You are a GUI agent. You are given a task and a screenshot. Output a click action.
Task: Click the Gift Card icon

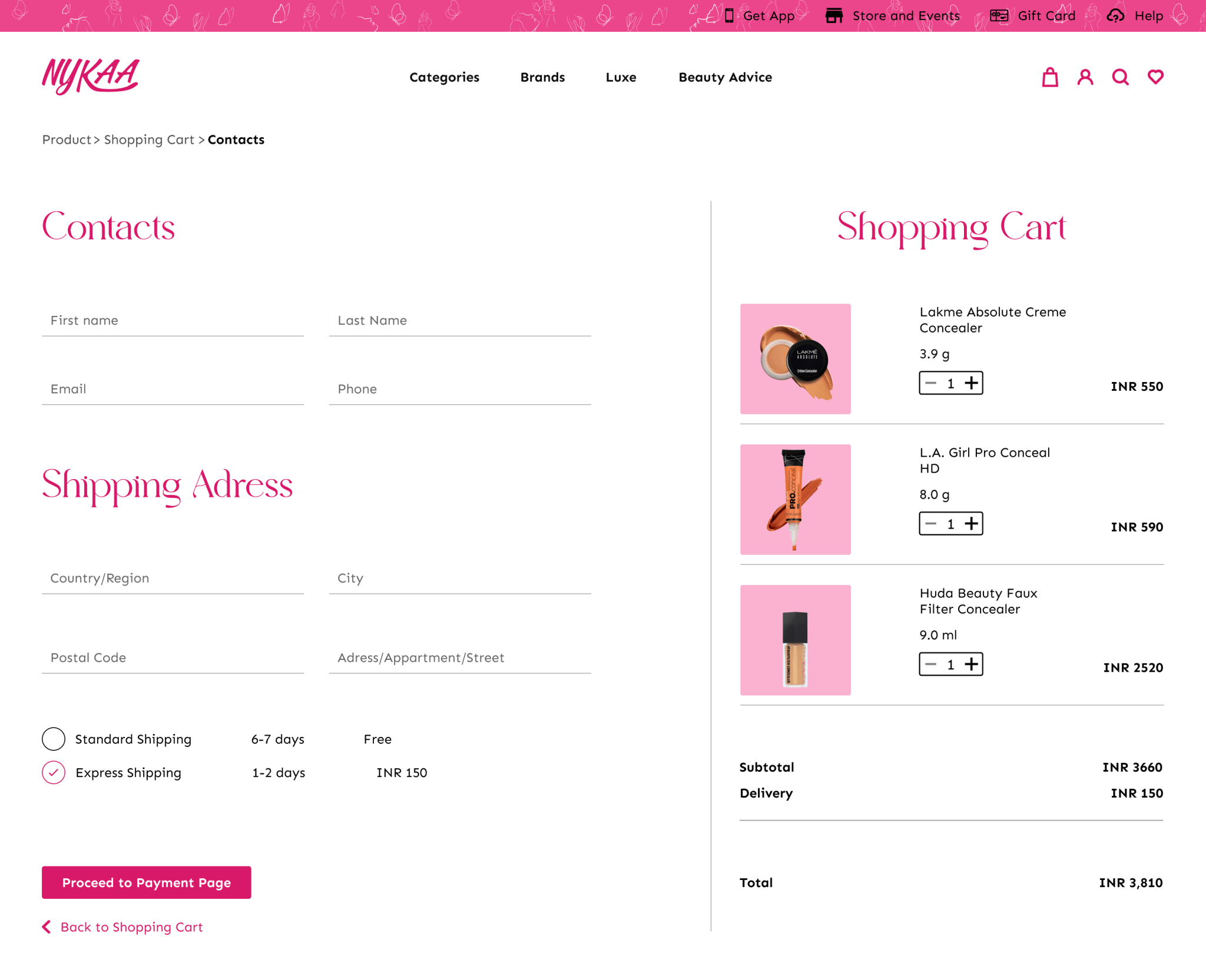pos(999,16)
